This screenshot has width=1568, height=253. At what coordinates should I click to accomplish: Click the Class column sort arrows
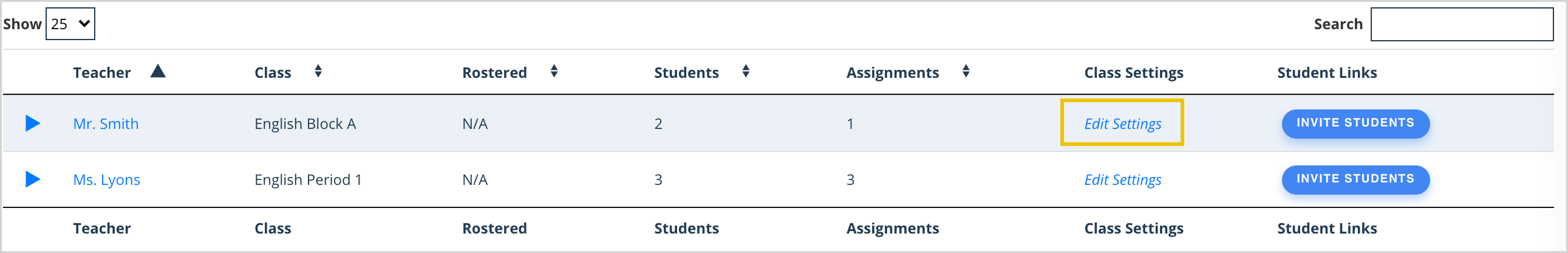coord(318,71)
